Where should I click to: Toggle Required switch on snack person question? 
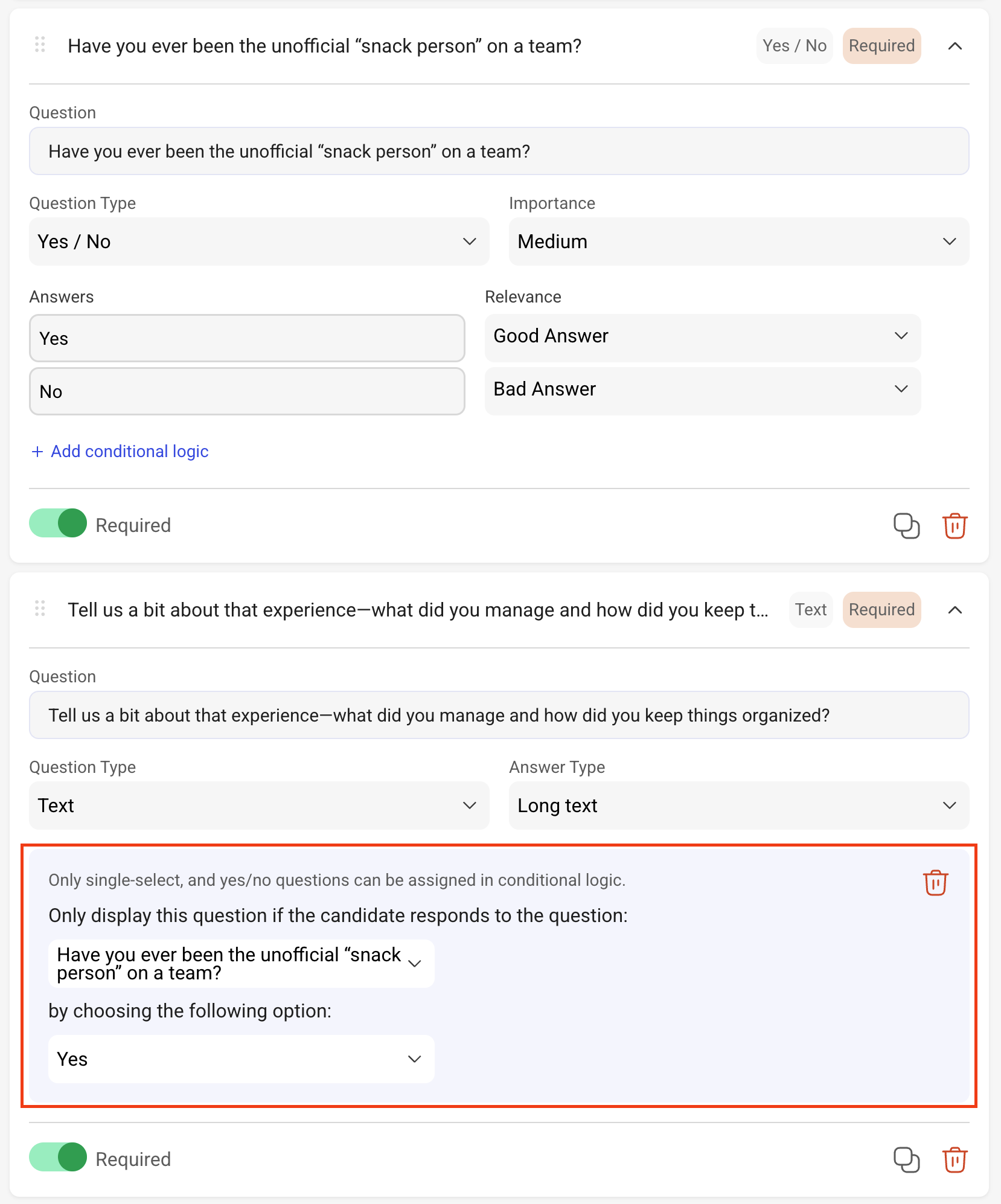tap(58, 523)
